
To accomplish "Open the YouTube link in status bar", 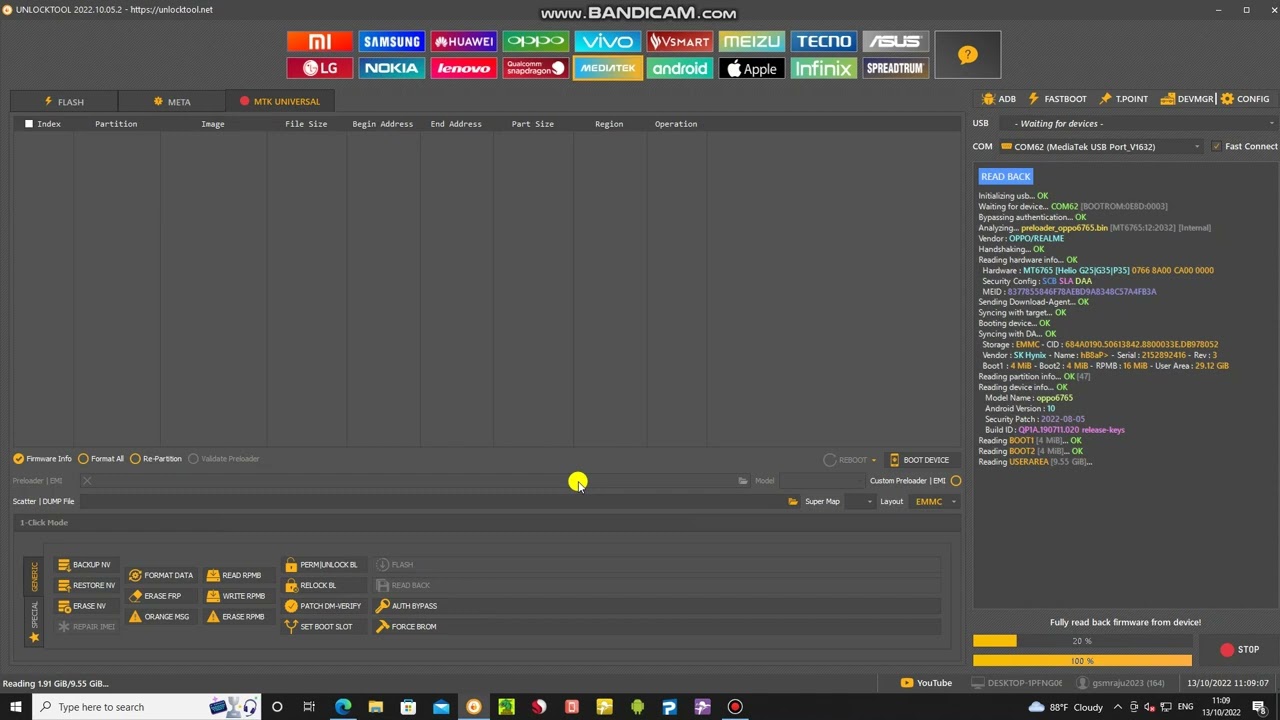I will tap(926, 683).
